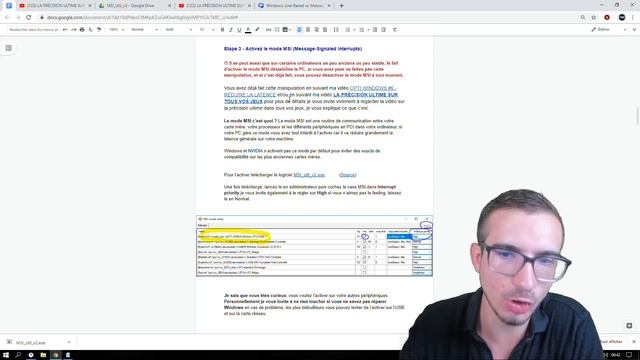640x360 pixels.
Task: Apply Underline formatting
Action: [239, 30]
